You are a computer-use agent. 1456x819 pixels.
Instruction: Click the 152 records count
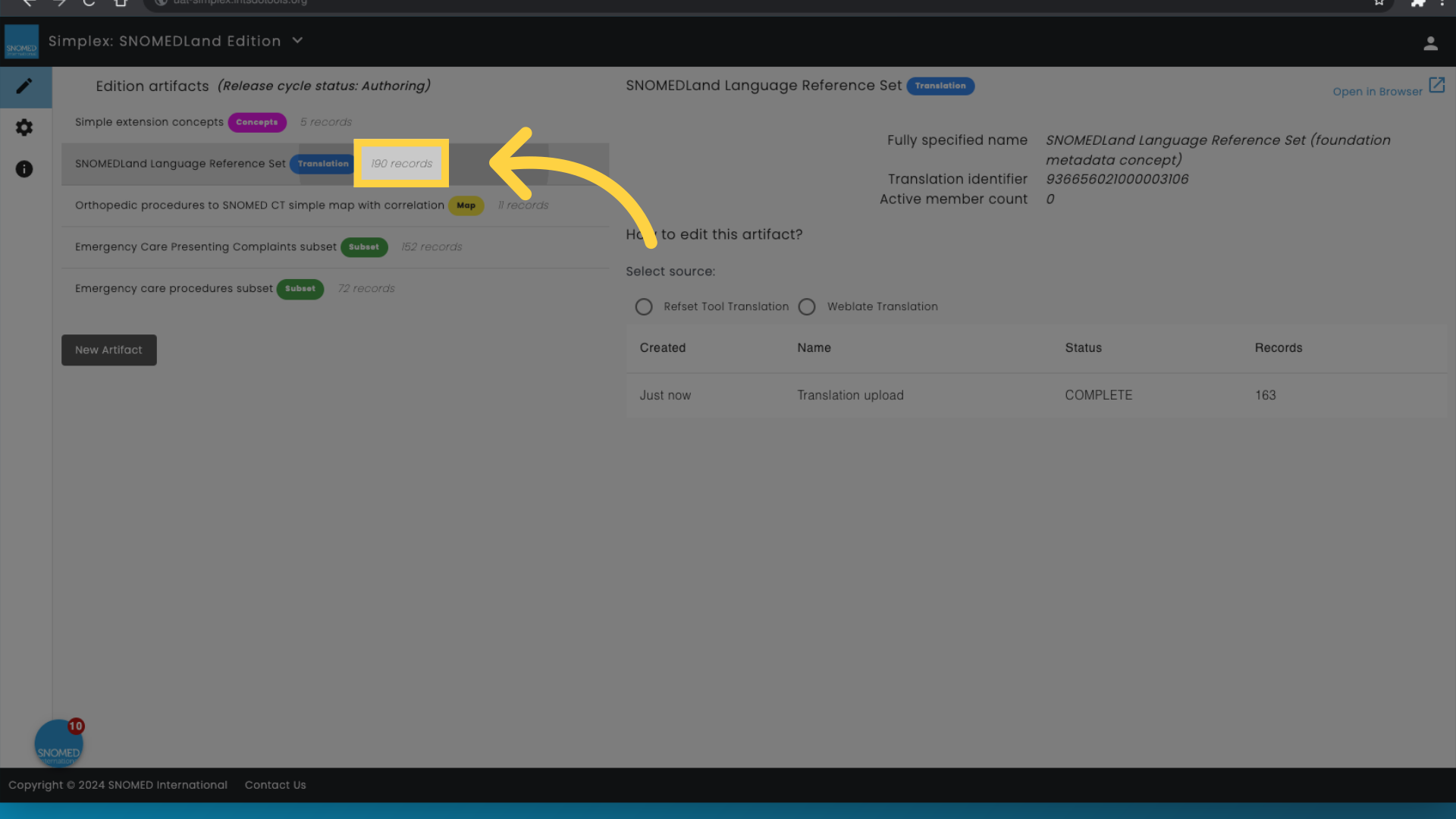click(x=431, y=247)
